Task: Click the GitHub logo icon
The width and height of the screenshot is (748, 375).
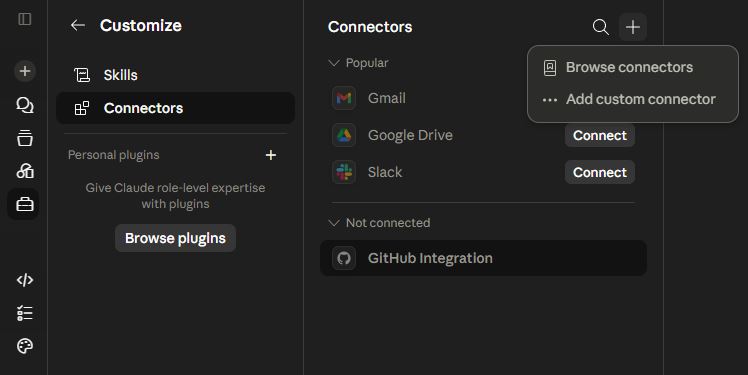Action: coord(343,258)
